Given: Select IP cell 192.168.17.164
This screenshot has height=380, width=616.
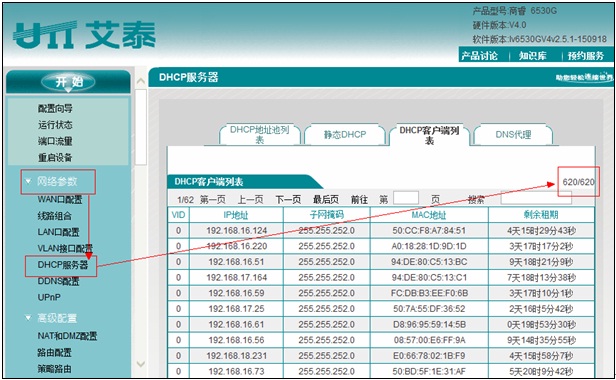Looking at the screenshot, I should coord(236,277).
